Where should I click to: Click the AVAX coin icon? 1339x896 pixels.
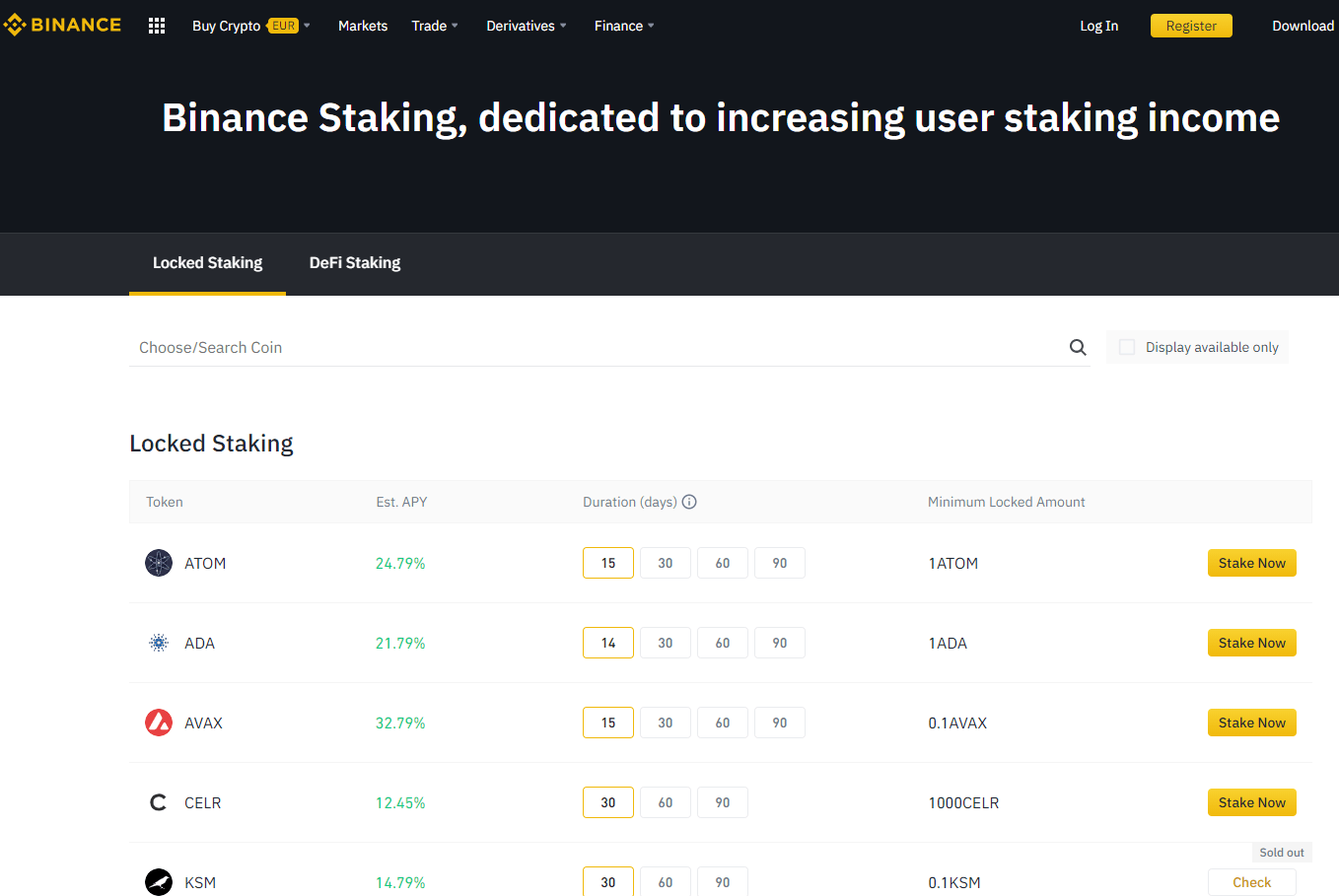point(159,723)
